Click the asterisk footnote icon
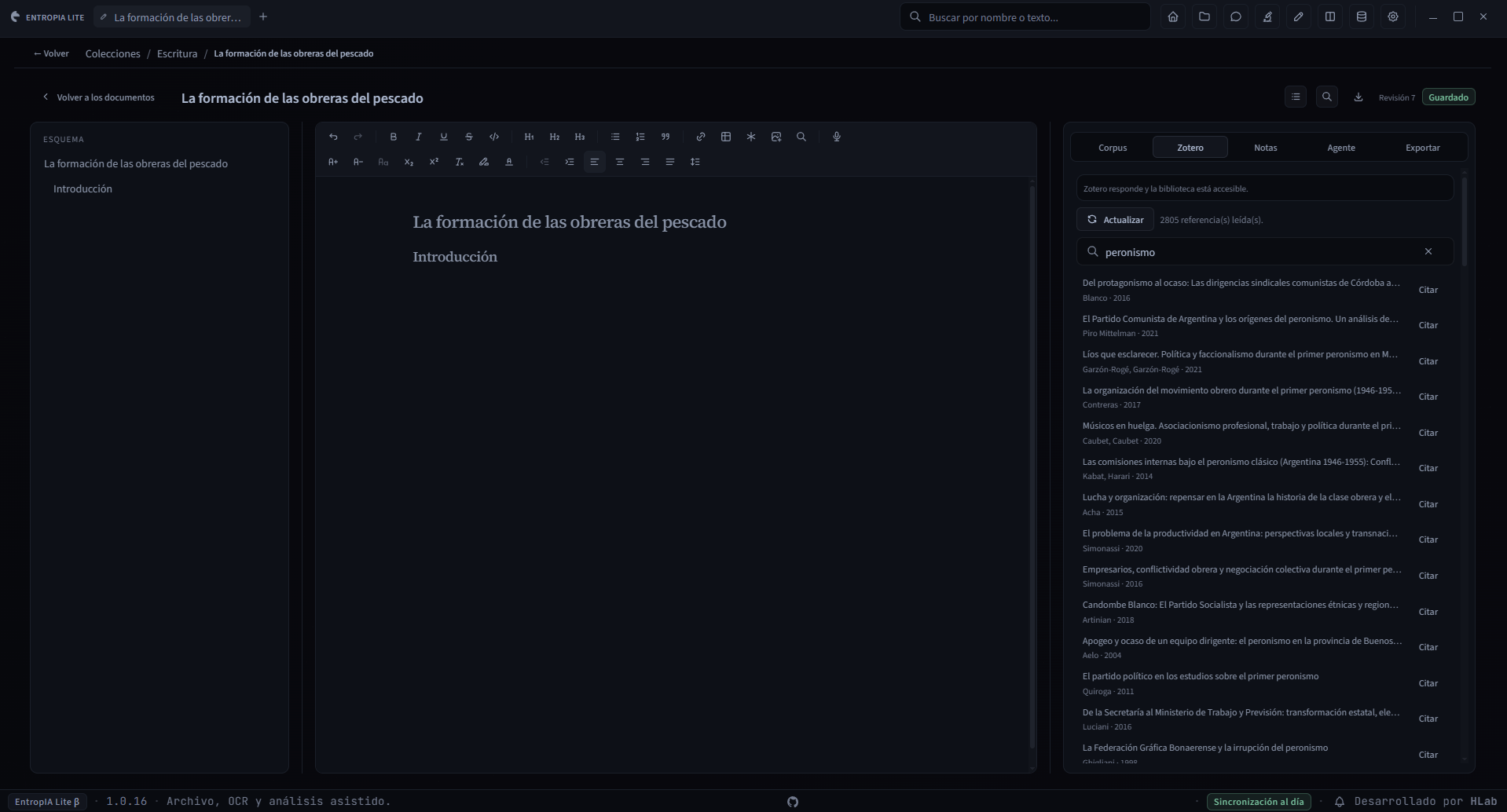 [751, 137]
